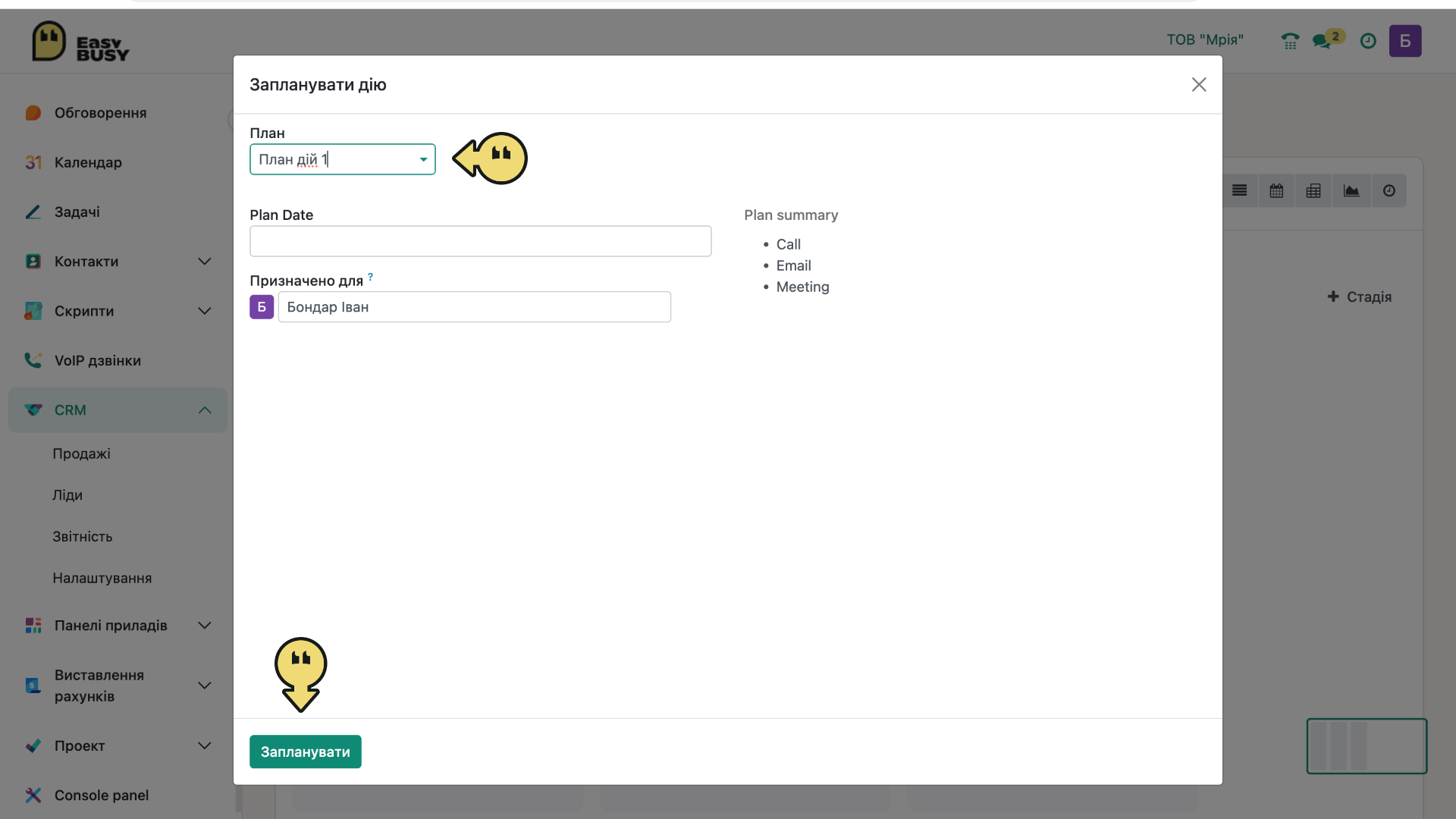This screenshot has height=819, width=1456.
Task: Switch to graph chart view icon
Action: (x=1351, y=190)
